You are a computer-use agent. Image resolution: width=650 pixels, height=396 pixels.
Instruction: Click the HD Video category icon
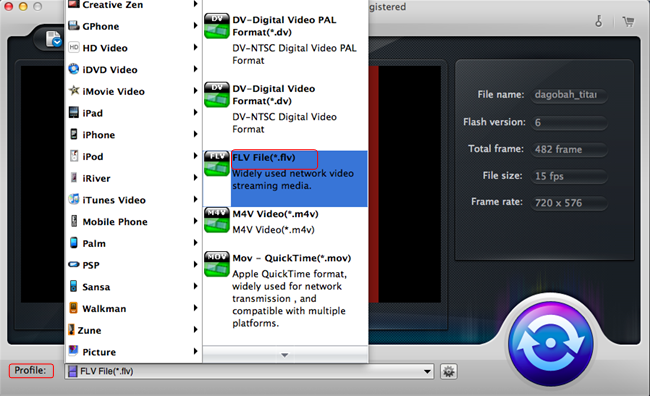74,47
